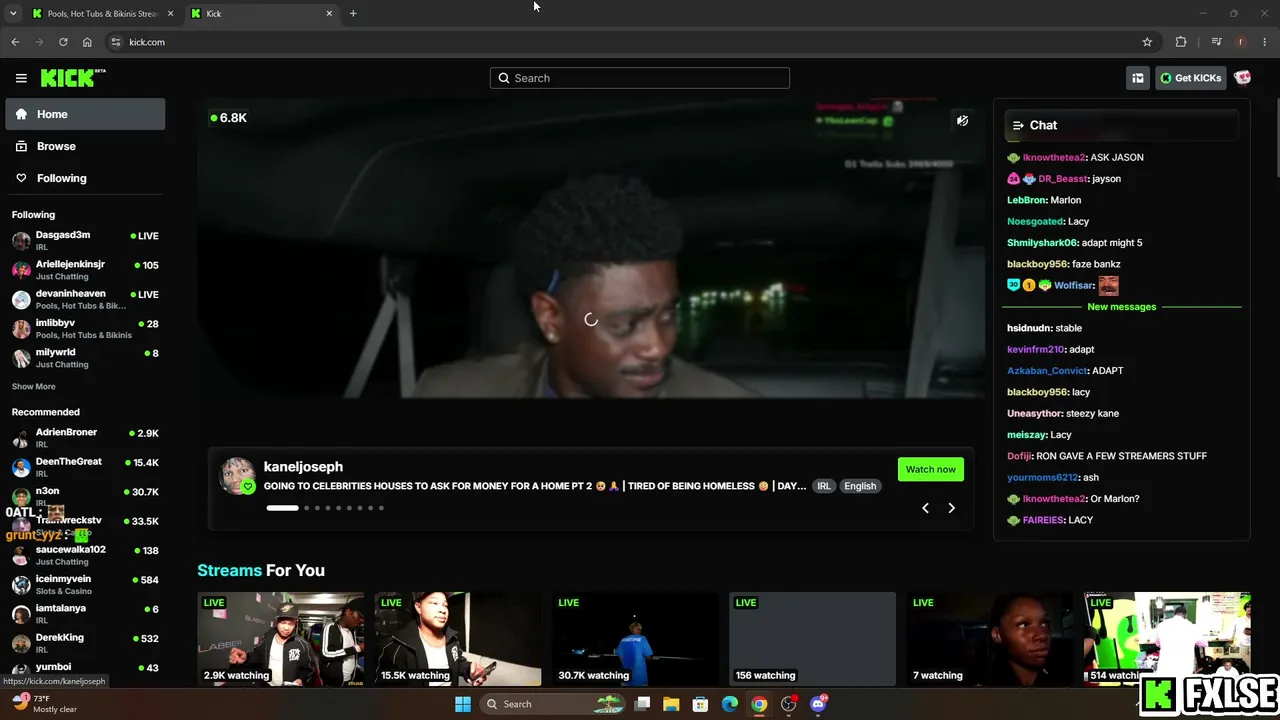This screenshot has width=1280, height=720.
Task: Open DerekKing in Recommended channels
Action: [85, 642]
